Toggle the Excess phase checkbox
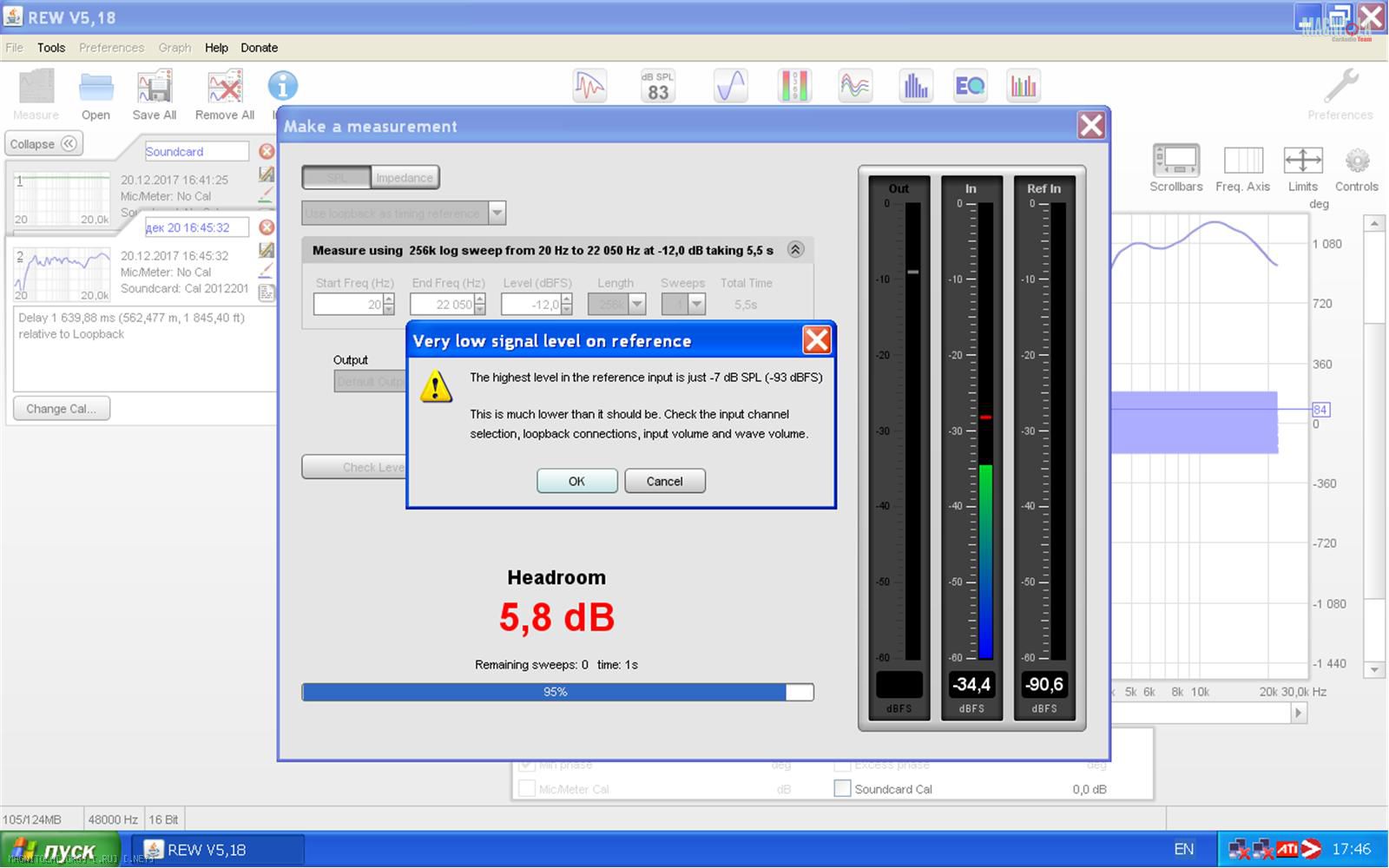Screen dimensions: 1389x868 (x=842, y=765)
